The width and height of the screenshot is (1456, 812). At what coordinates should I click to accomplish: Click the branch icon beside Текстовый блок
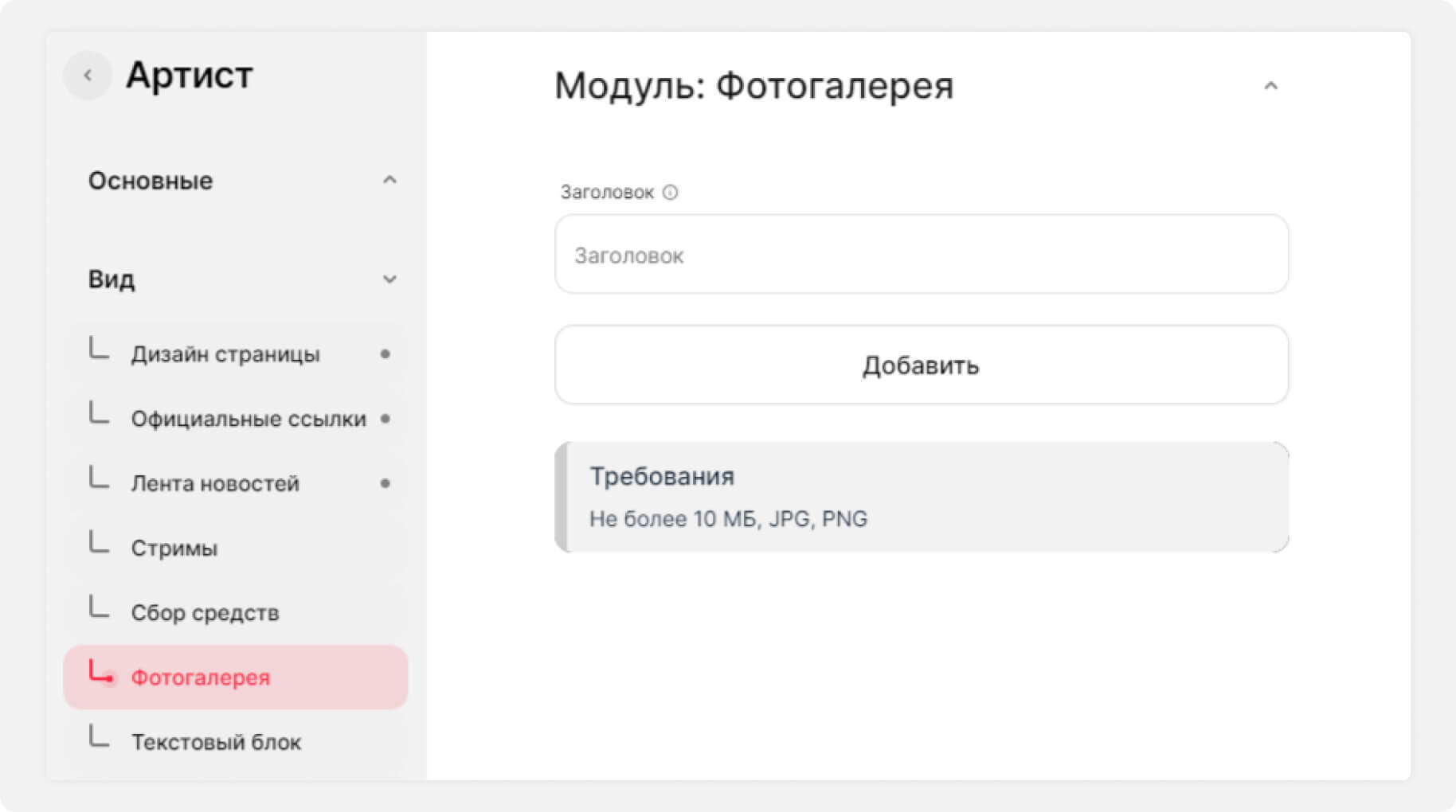click(x=99, y=736)
